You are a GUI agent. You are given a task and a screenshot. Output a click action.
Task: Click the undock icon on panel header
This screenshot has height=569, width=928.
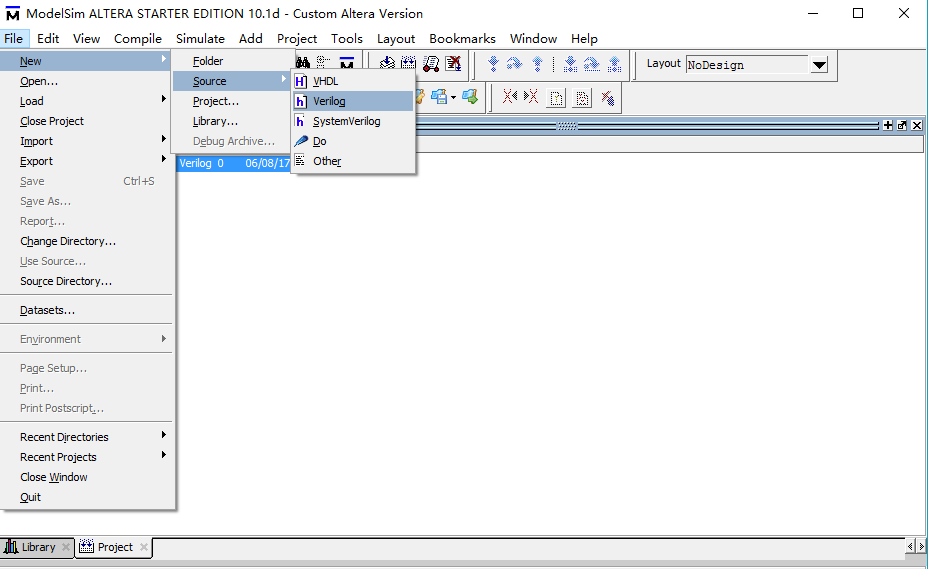pos(902,125)
